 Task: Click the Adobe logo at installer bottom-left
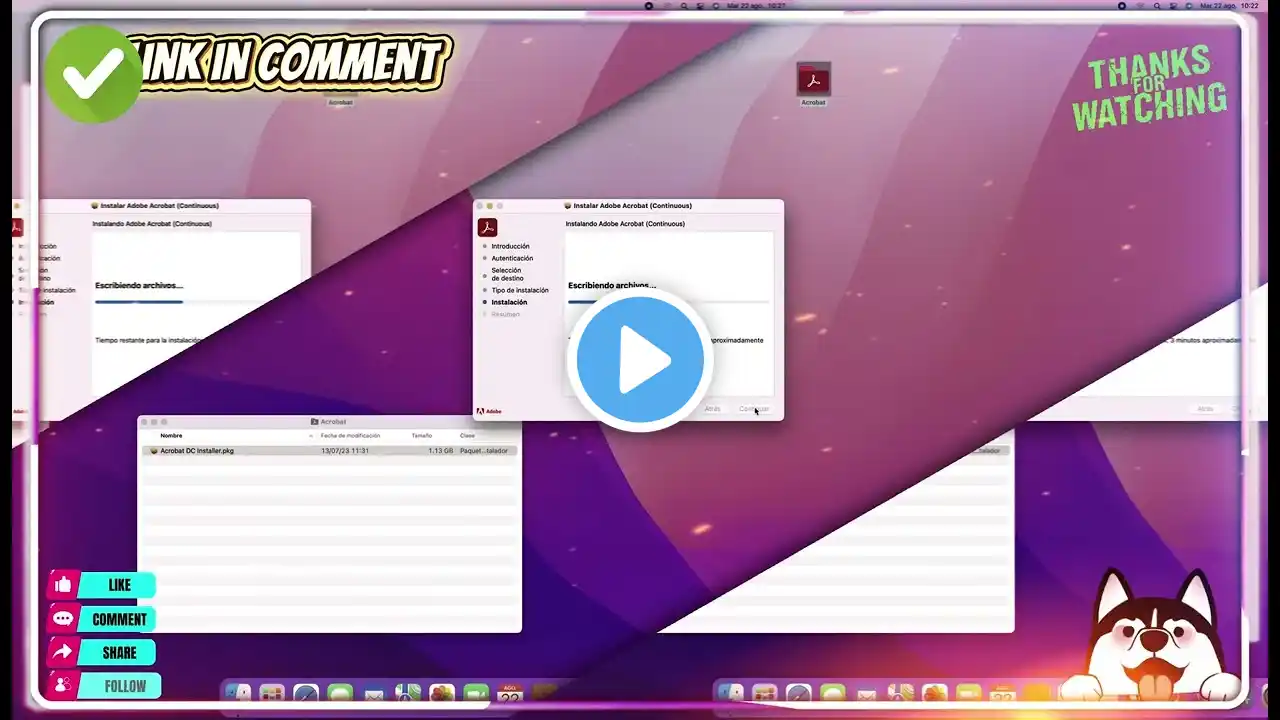[489, 411]
